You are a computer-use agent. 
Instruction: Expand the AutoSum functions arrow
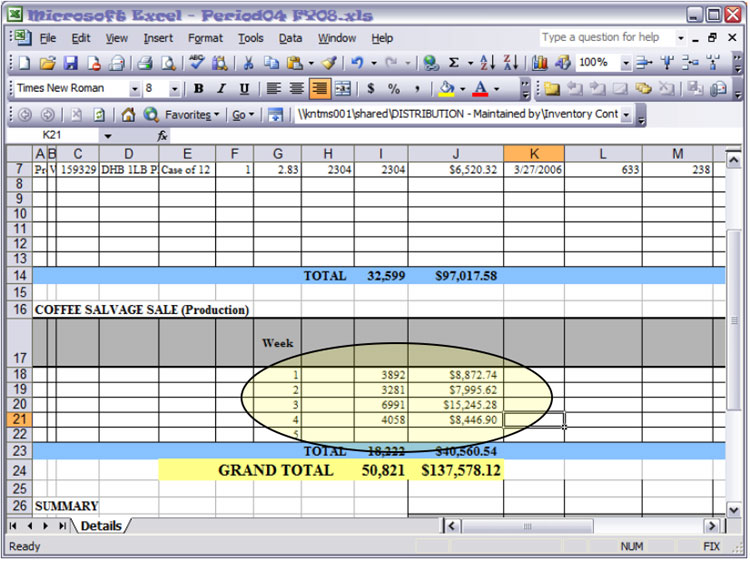tap(470, 63)
